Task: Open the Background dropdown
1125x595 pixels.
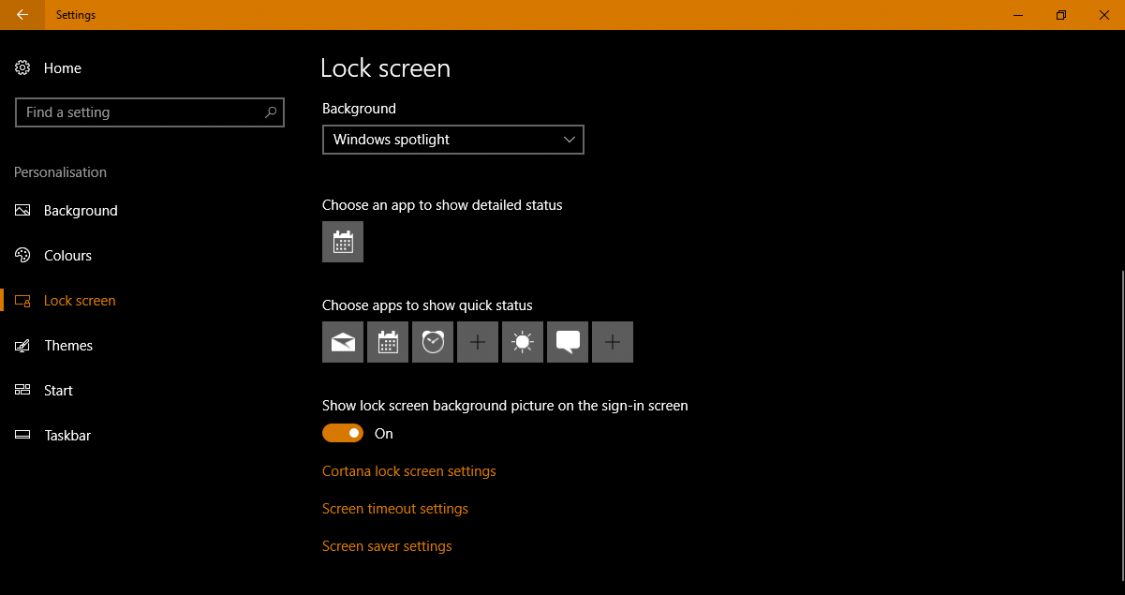Action: point(452,139)
